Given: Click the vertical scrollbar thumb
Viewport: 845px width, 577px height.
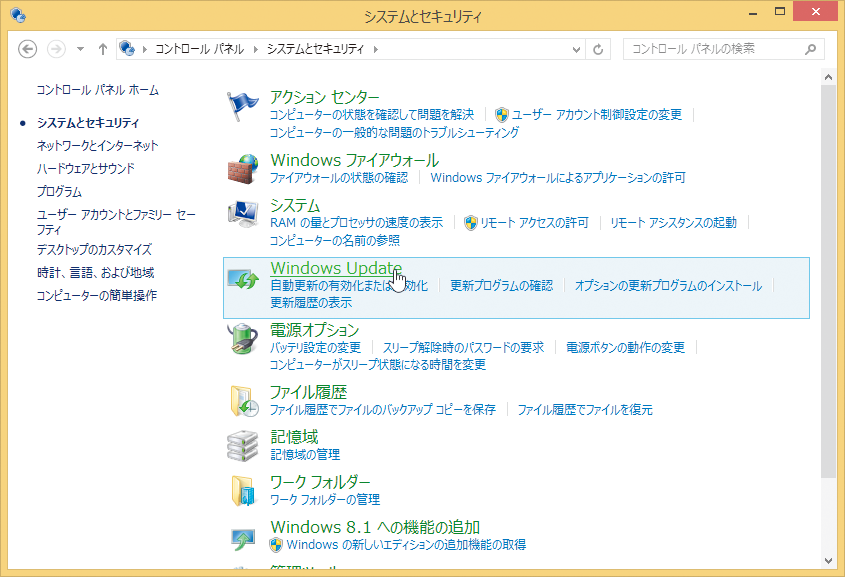Looking at the screenshot, I should tap(828, 280).
